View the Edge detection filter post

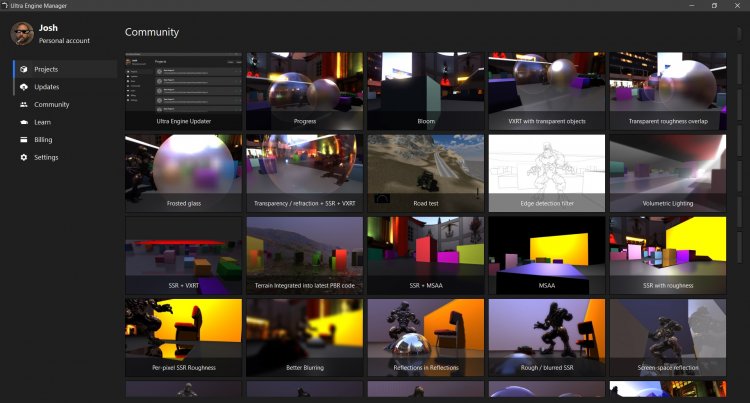[546, 173]
